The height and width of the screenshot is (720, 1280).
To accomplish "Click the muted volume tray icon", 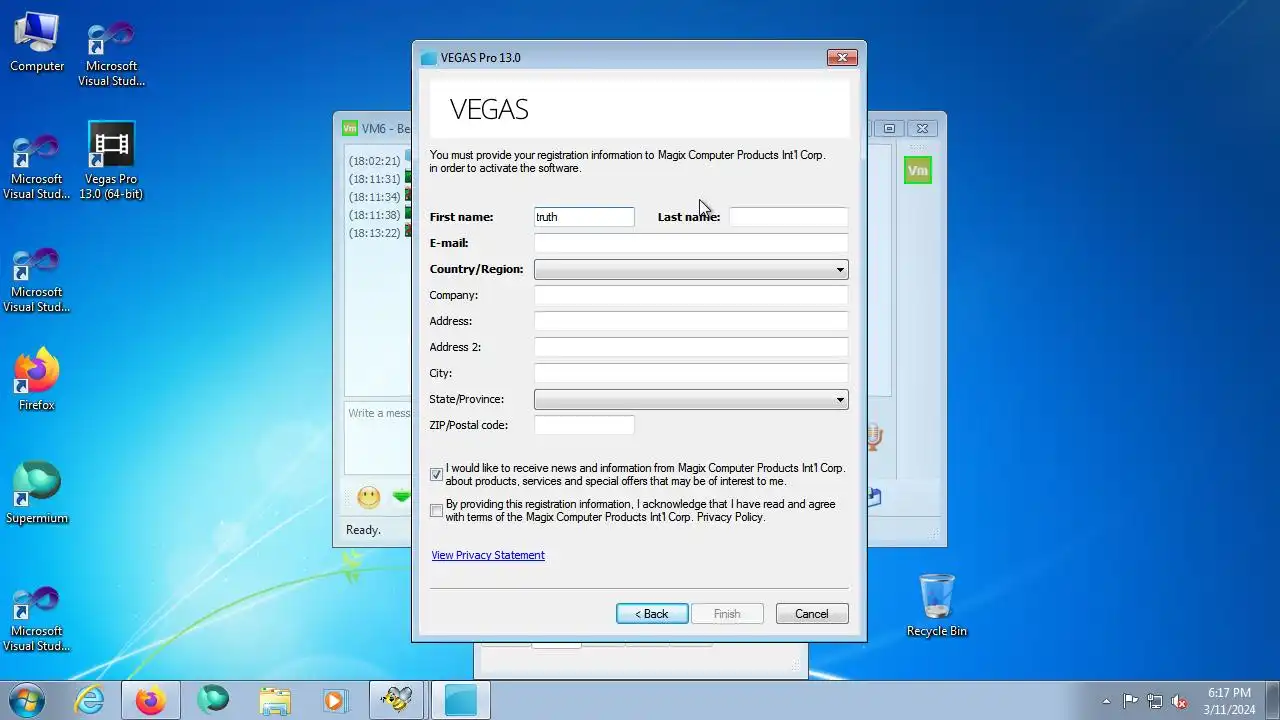I will pos(1180,701).
